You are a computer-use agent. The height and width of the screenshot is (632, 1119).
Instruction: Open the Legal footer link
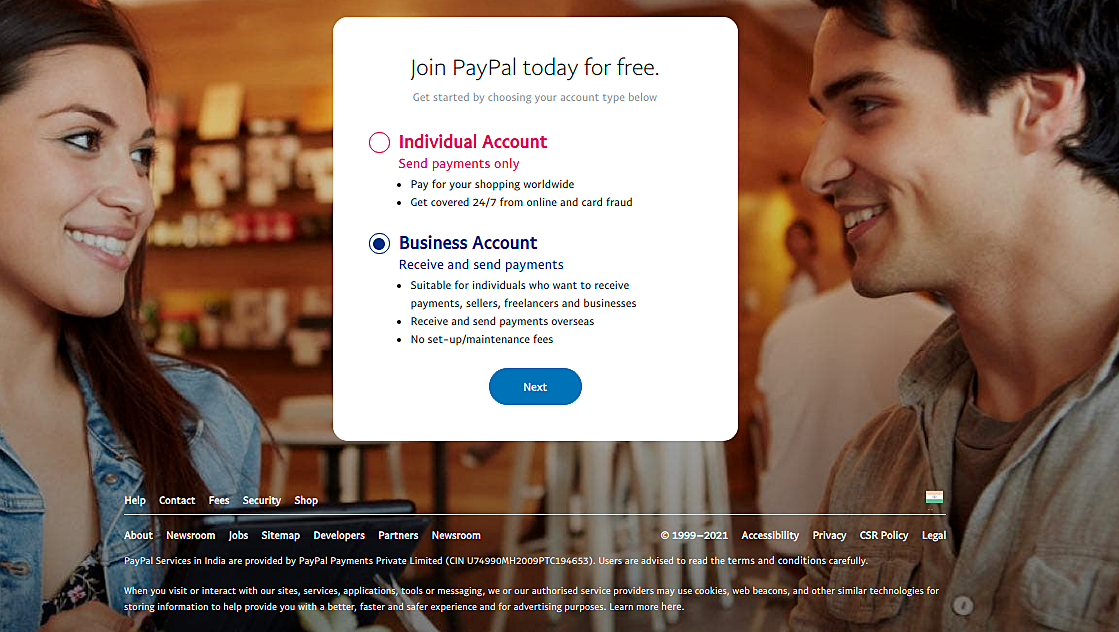click(933, 535)
